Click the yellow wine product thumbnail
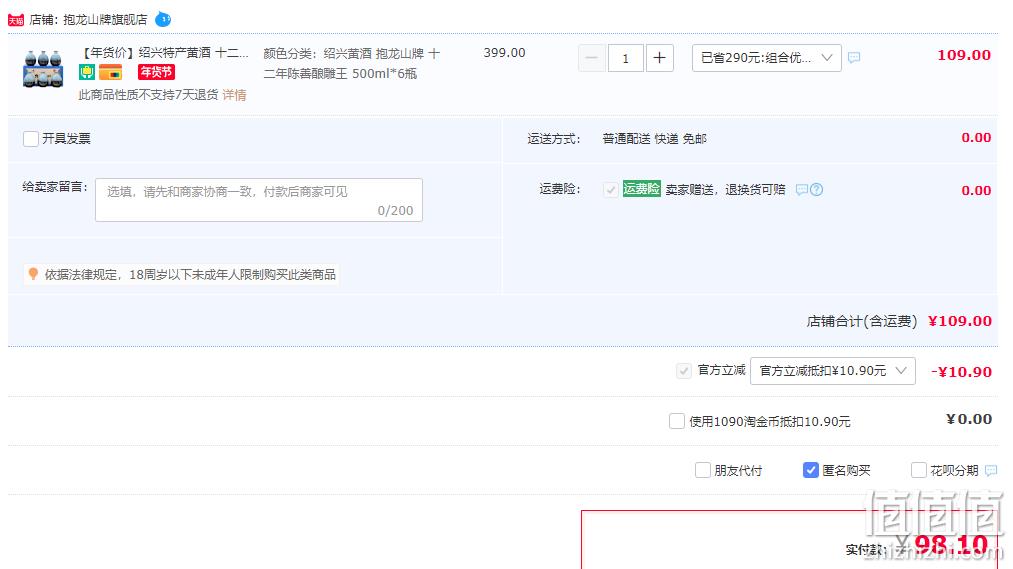The height and width of the screenshot is (569, 1013). 43,68
